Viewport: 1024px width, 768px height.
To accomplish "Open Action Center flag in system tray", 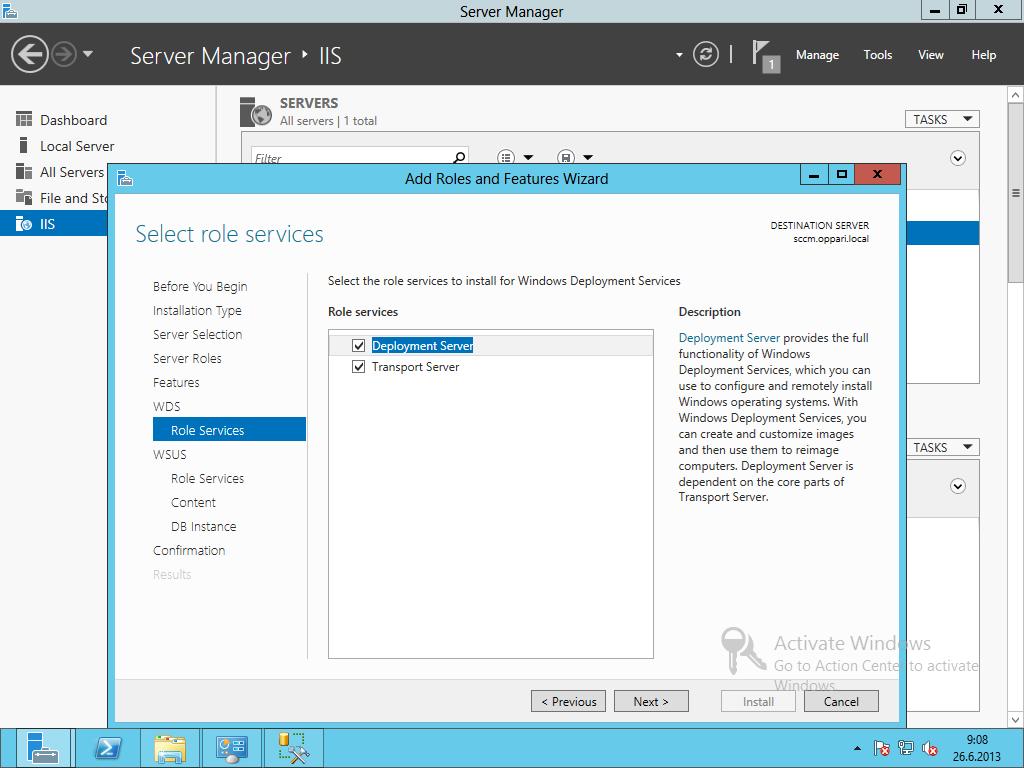I will click(x=882, y=748).
